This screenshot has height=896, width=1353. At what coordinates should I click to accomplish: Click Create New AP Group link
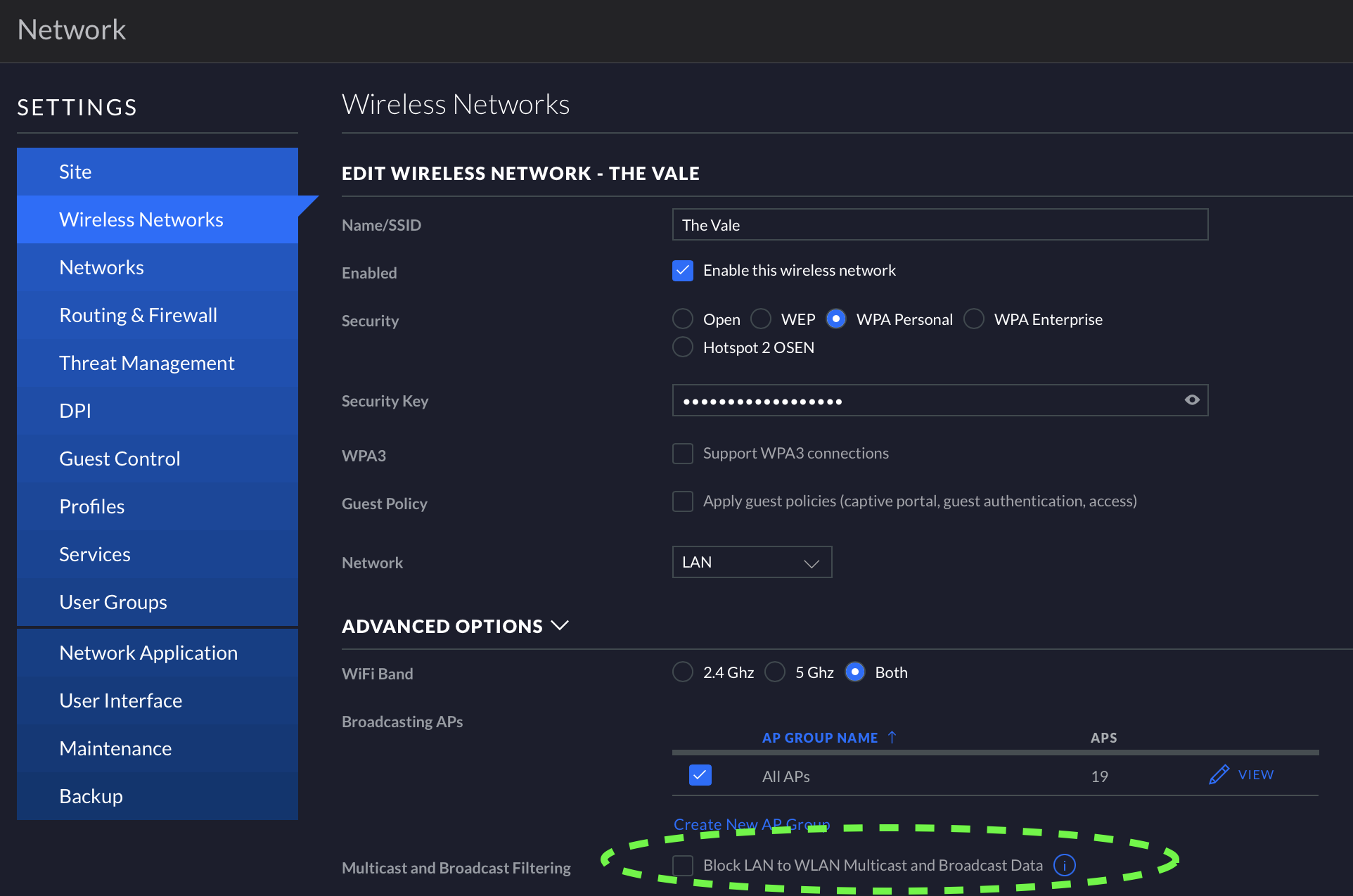tap(751, 824)
